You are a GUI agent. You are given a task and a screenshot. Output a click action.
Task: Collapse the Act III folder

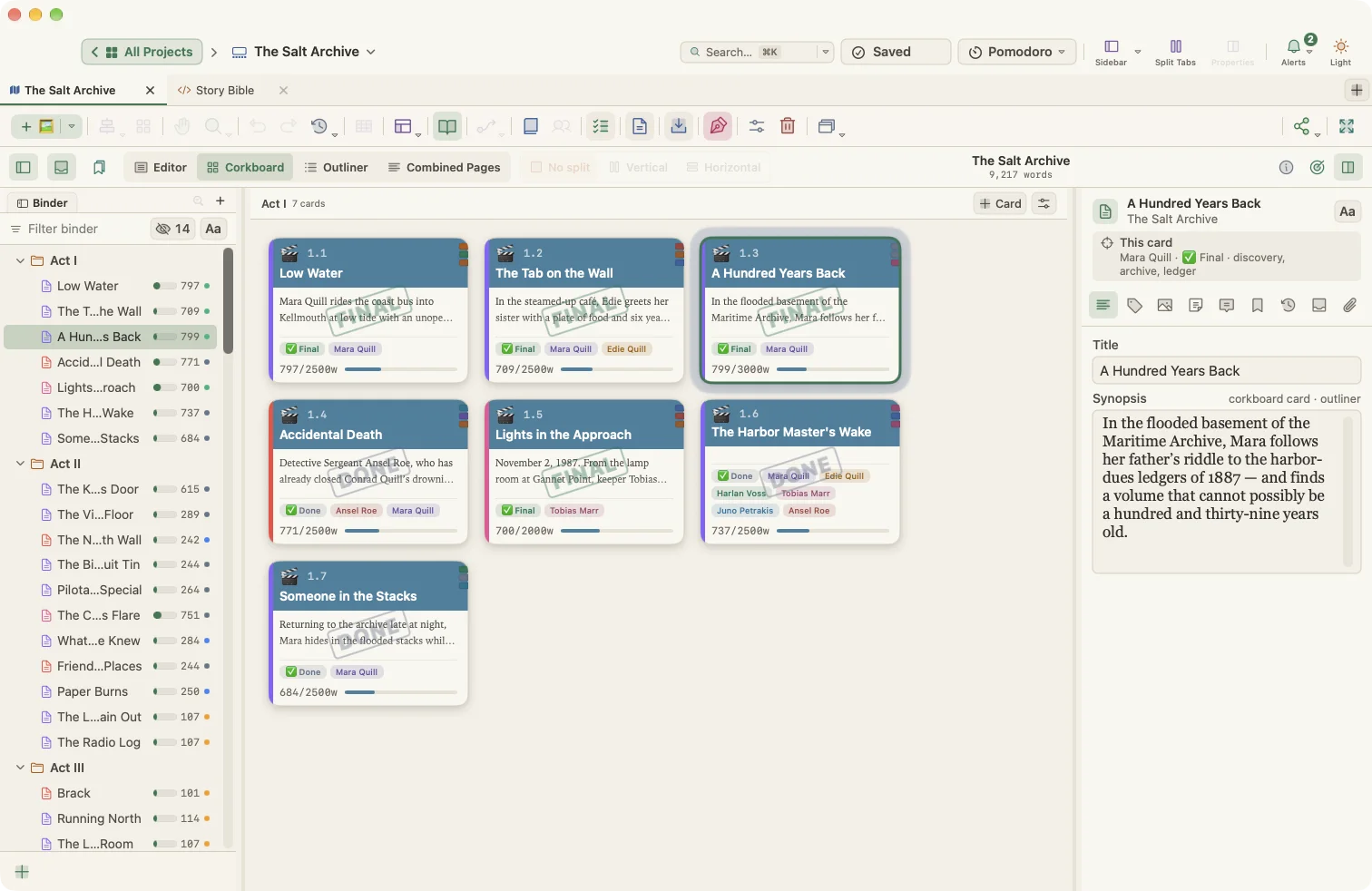tap(20, 768)
